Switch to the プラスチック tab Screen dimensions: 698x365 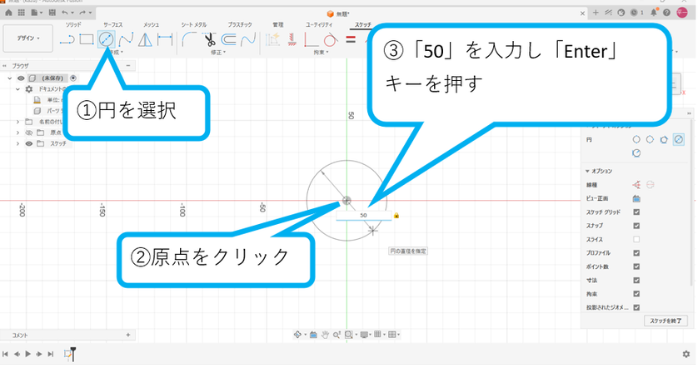tap(239, 24)
